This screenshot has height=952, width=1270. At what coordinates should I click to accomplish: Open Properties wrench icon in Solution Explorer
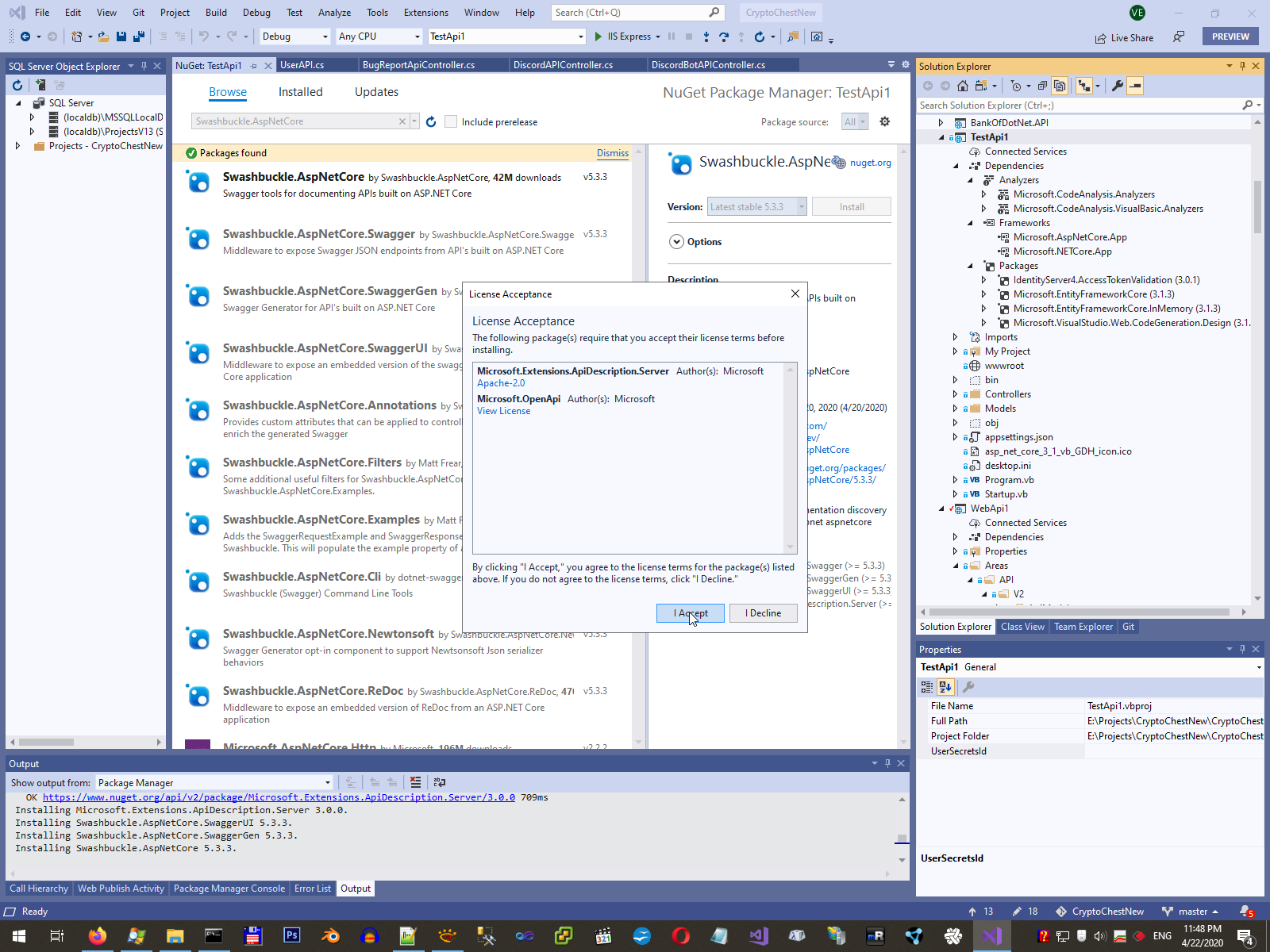pyautogui.click(x=1118, y=86)
